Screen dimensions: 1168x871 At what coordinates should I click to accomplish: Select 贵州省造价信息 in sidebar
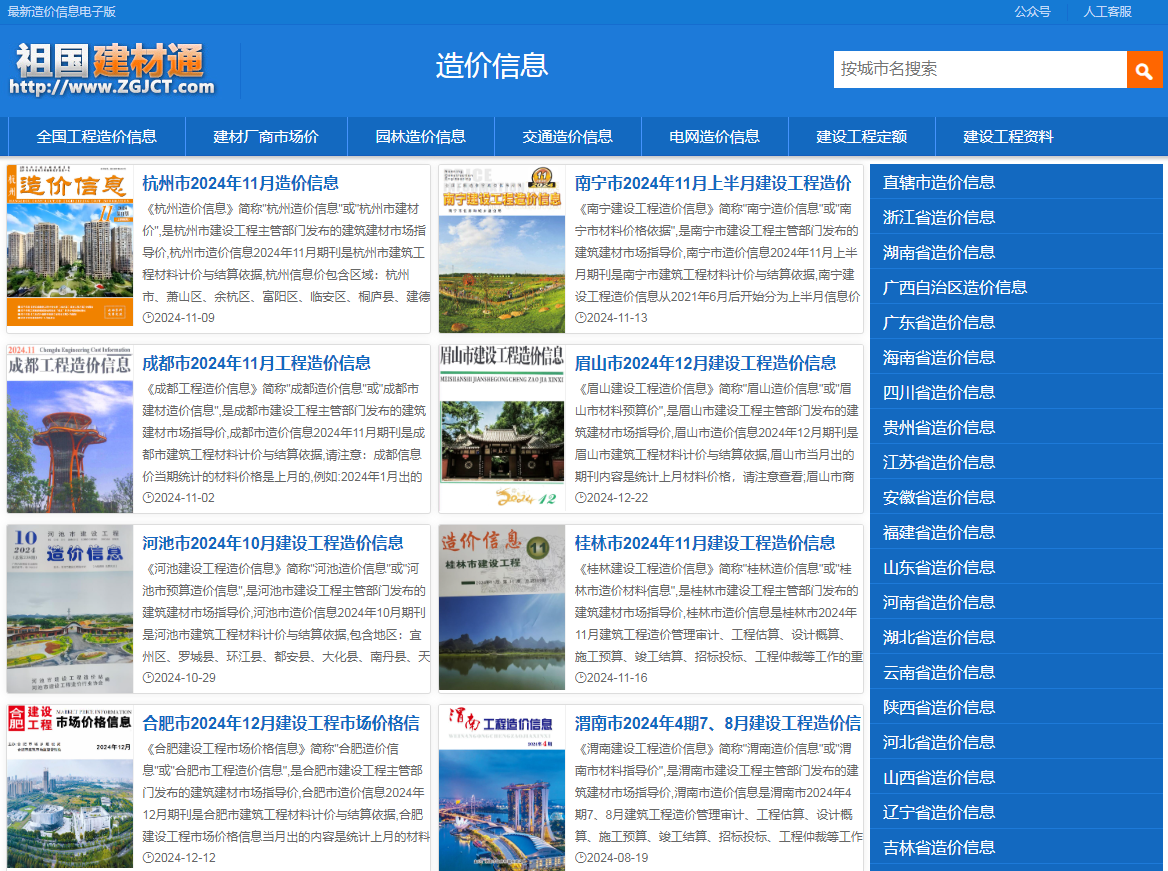pyautogui.click(x=1016, y=428)
